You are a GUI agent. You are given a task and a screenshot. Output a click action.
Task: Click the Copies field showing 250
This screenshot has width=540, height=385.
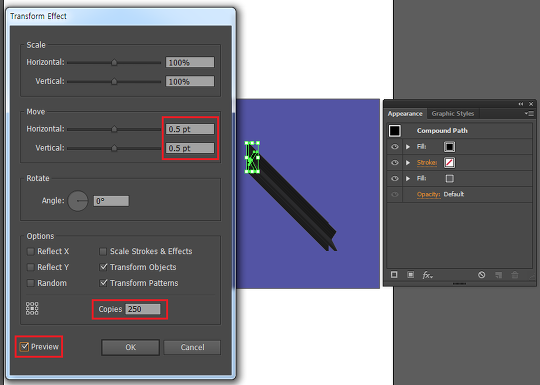click(143, 309)
